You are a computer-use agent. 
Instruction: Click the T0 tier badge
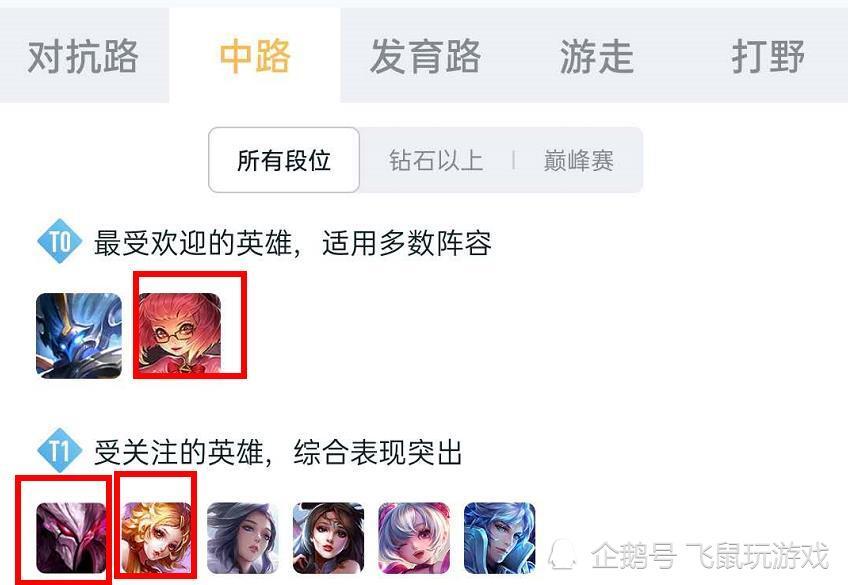coord(60,241)
